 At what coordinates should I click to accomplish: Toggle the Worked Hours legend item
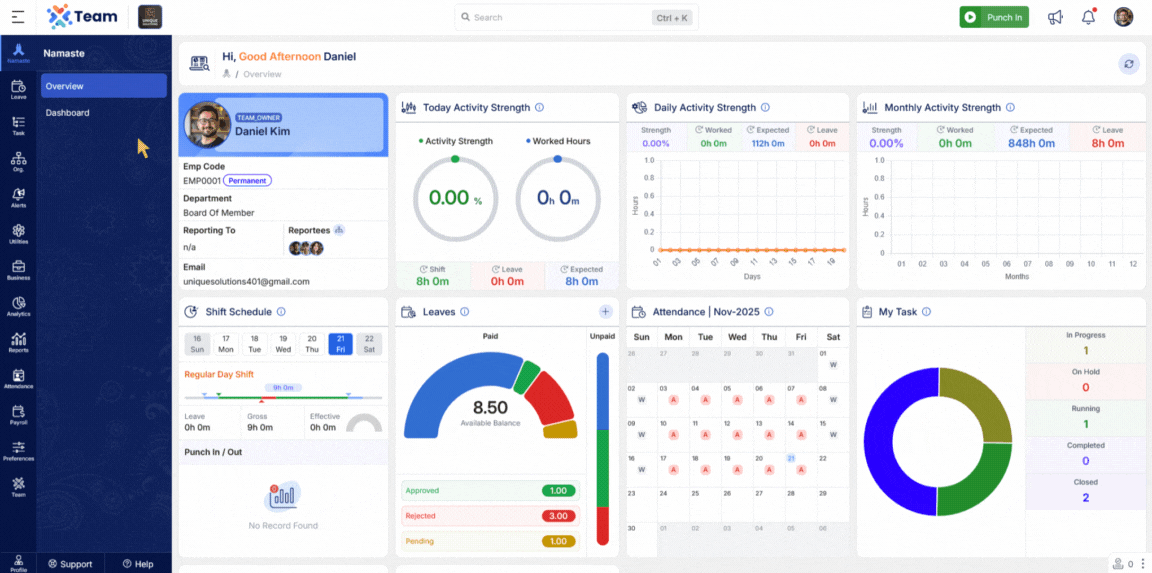pos(558,141)
